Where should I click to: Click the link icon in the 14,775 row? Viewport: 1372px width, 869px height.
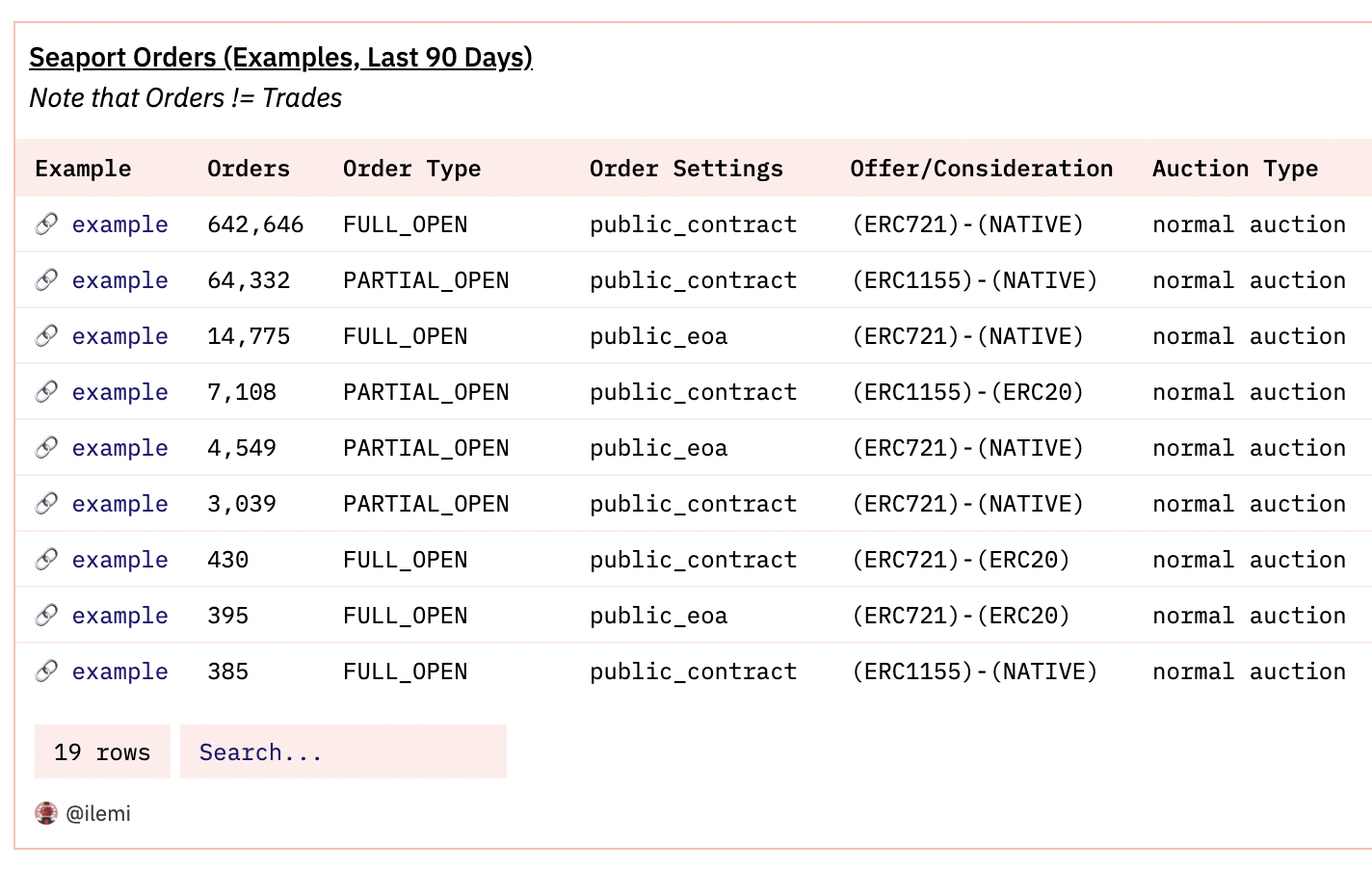point(46,336)
